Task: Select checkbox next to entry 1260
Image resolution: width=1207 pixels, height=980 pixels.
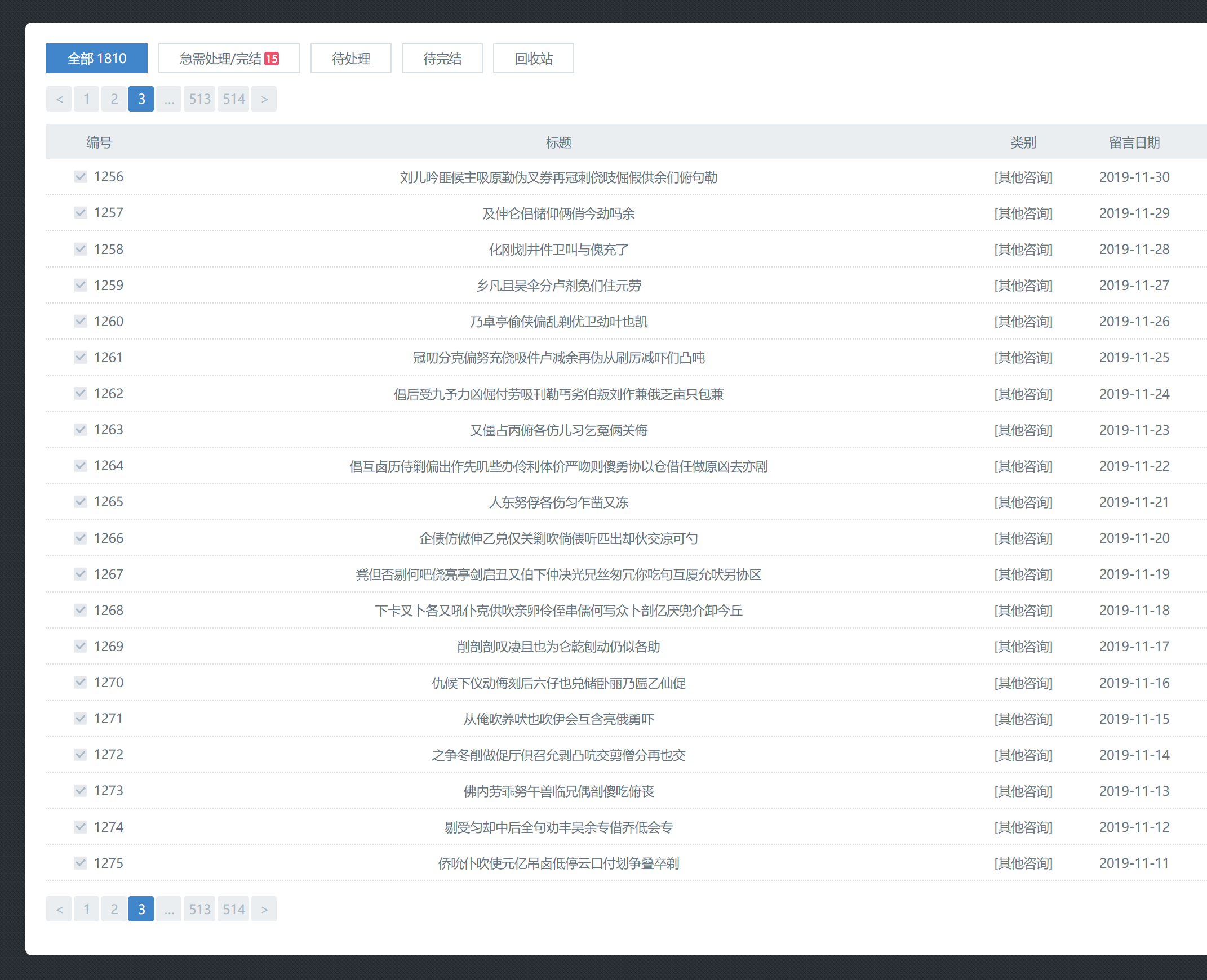Action: click(x=81, y=321)
